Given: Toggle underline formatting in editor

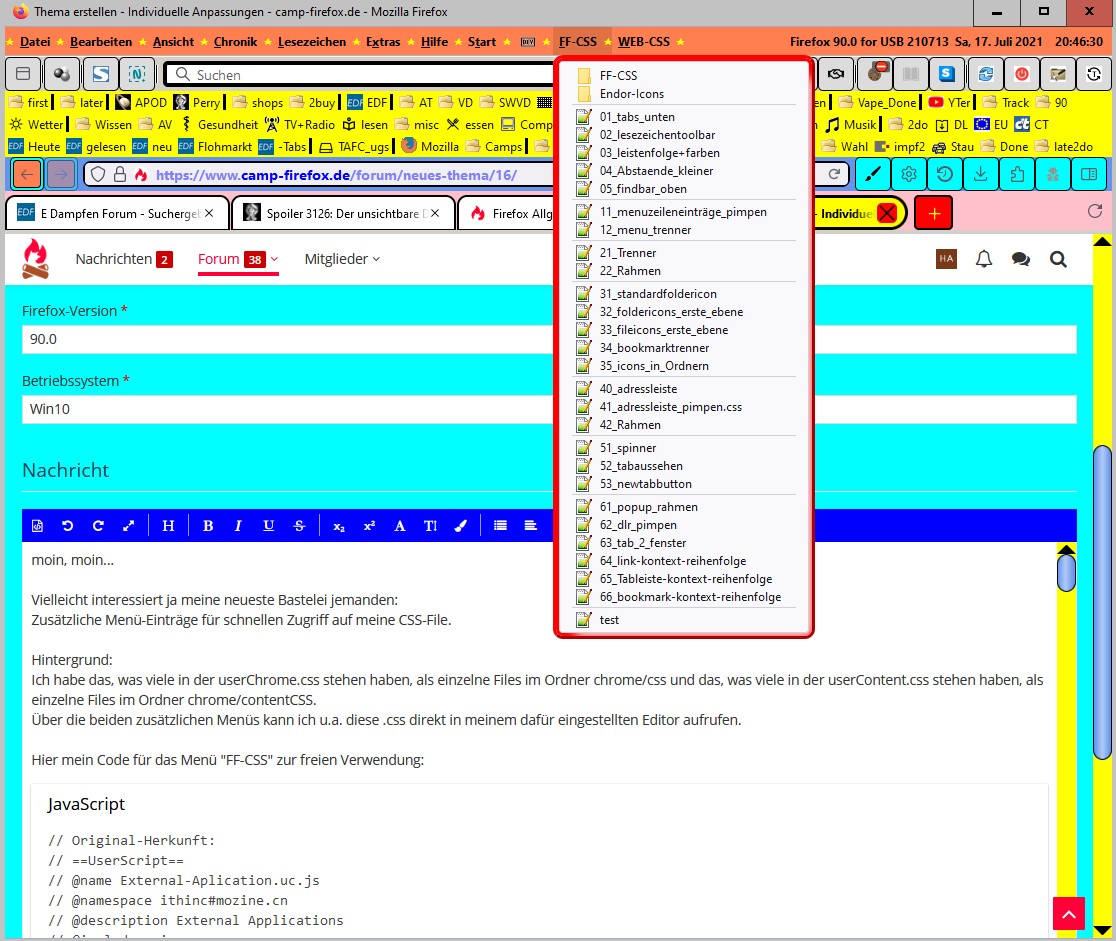Looking at the screenshot, I should pyautogui.click(x=268, y=525).
